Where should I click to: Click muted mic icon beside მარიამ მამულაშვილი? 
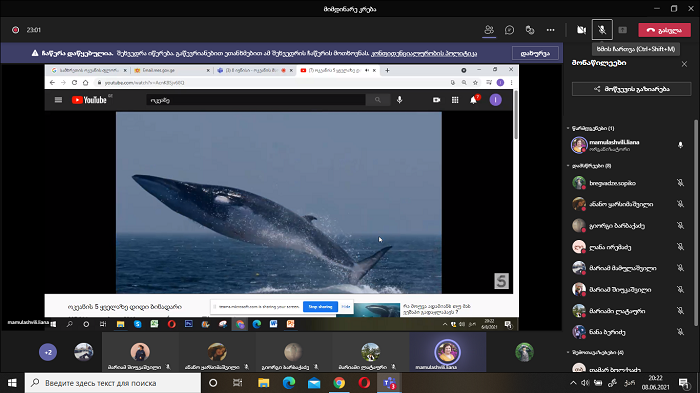point(680,268)
